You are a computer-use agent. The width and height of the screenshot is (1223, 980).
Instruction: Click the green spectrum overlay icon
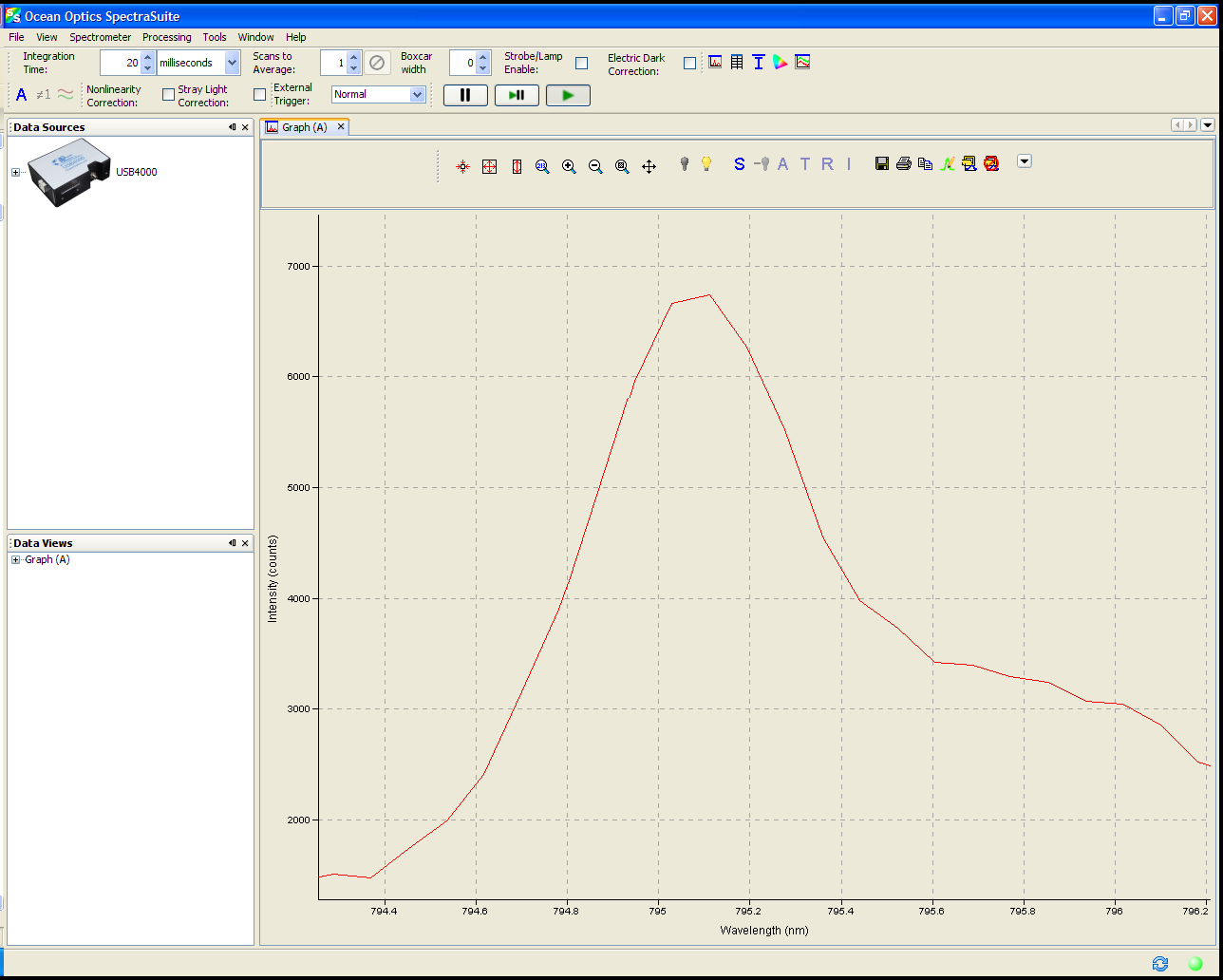coord(948,163)
